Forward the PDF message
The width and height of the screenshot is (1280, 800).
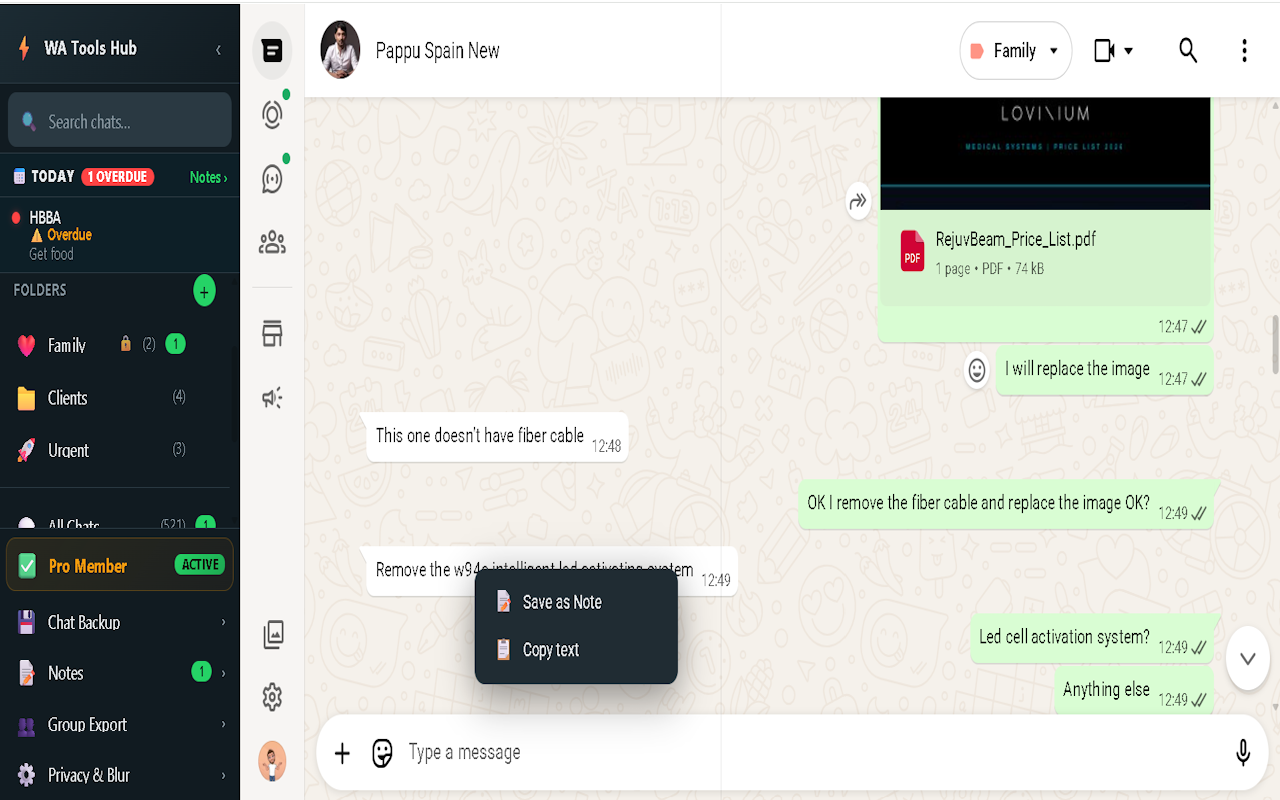point(857,202)
